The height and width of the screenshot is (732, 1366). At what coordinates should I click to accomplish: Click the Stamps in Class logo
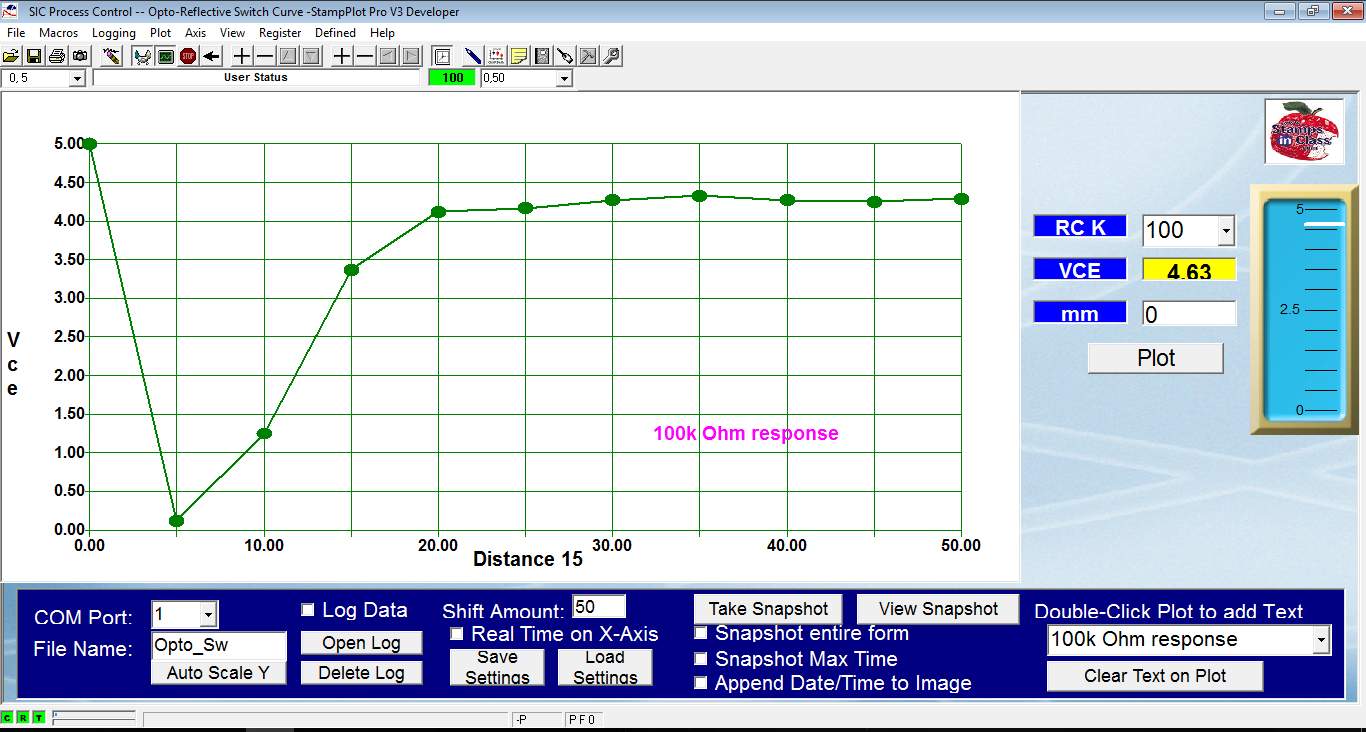pos(1304,131)
